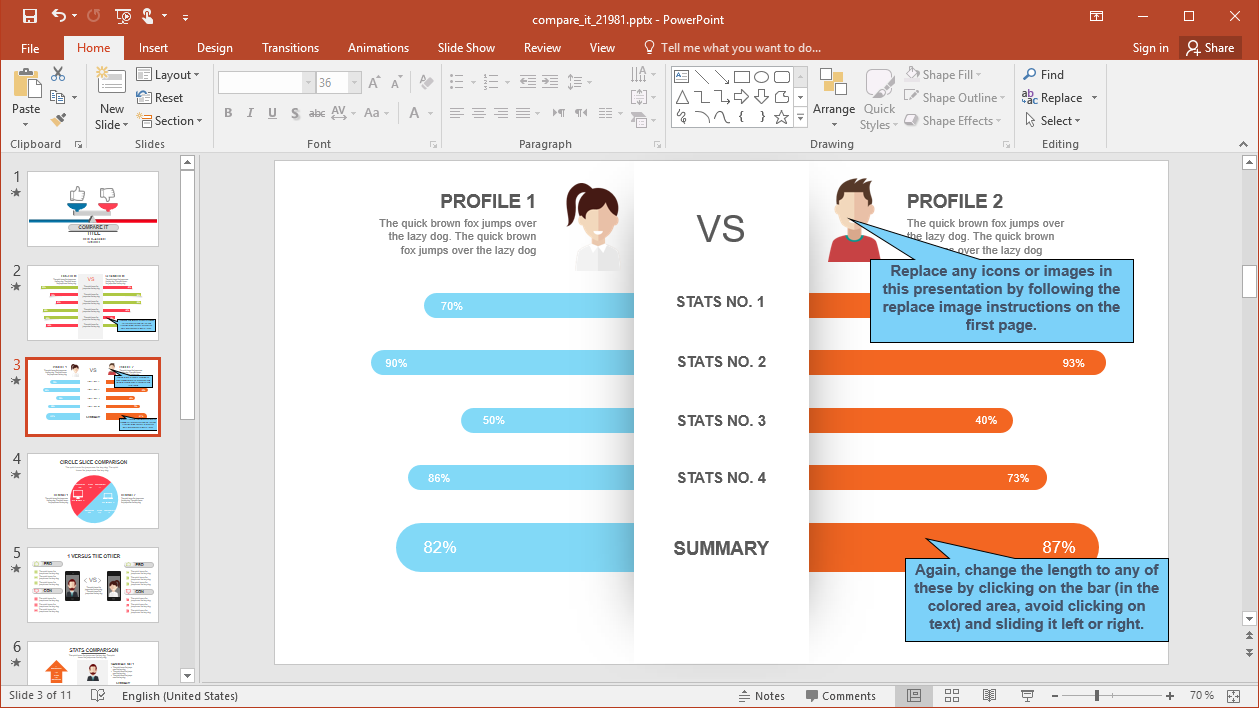
Task: Click the New Slide icon
Action: click(111, 84)
